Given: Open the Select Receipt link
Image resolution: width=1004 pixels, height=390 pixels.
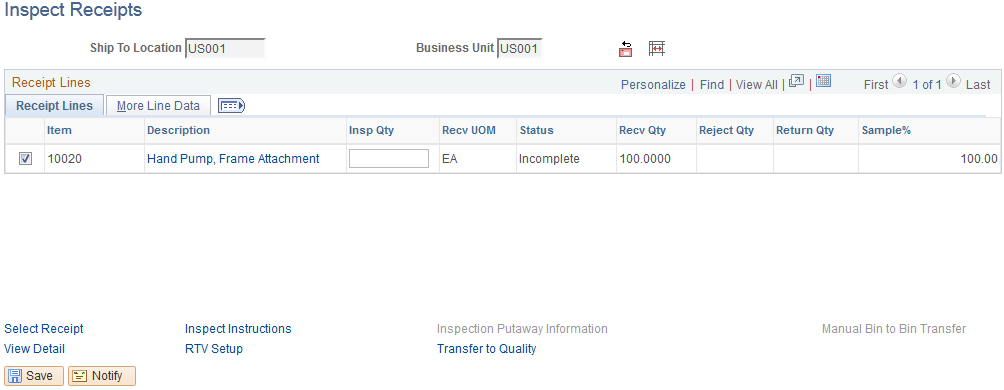Looking at the screenshot, I should [44, 329].
